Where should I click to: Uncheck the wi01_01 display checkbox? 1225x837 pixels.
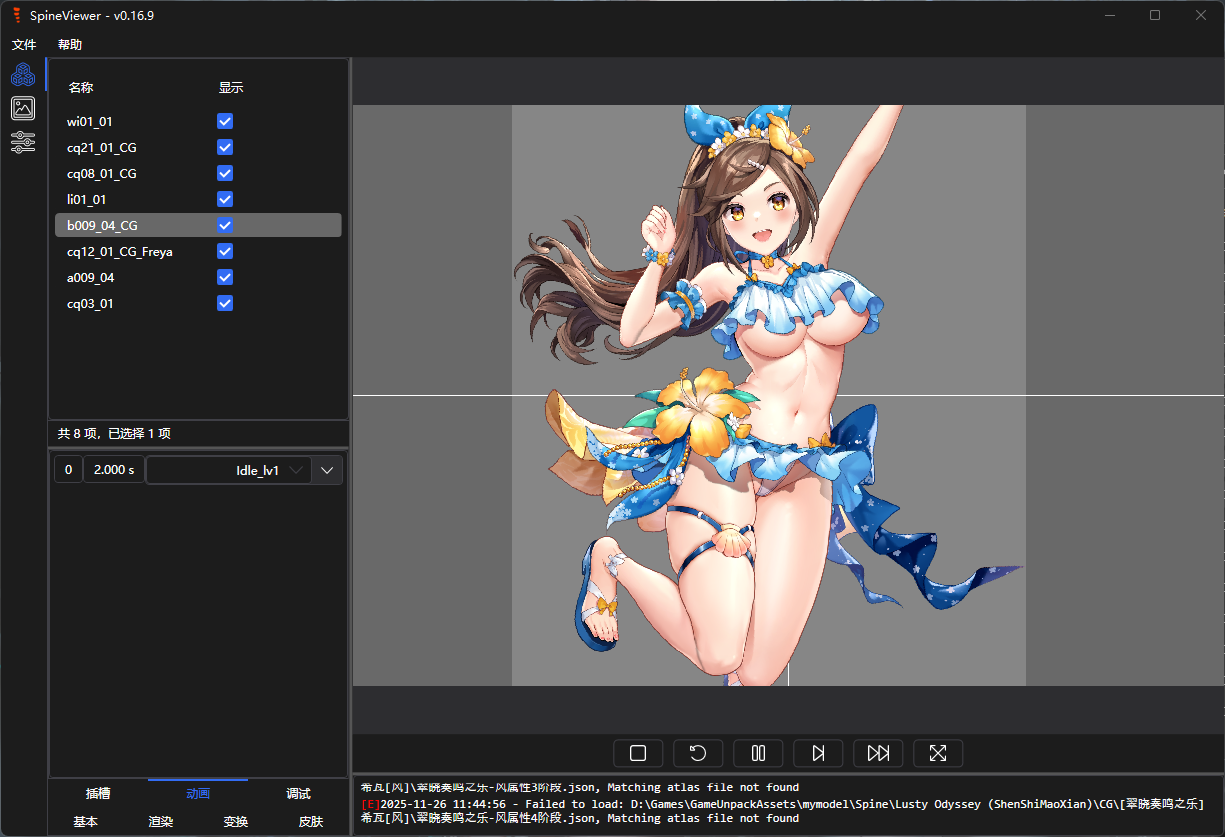coord(225,121)
